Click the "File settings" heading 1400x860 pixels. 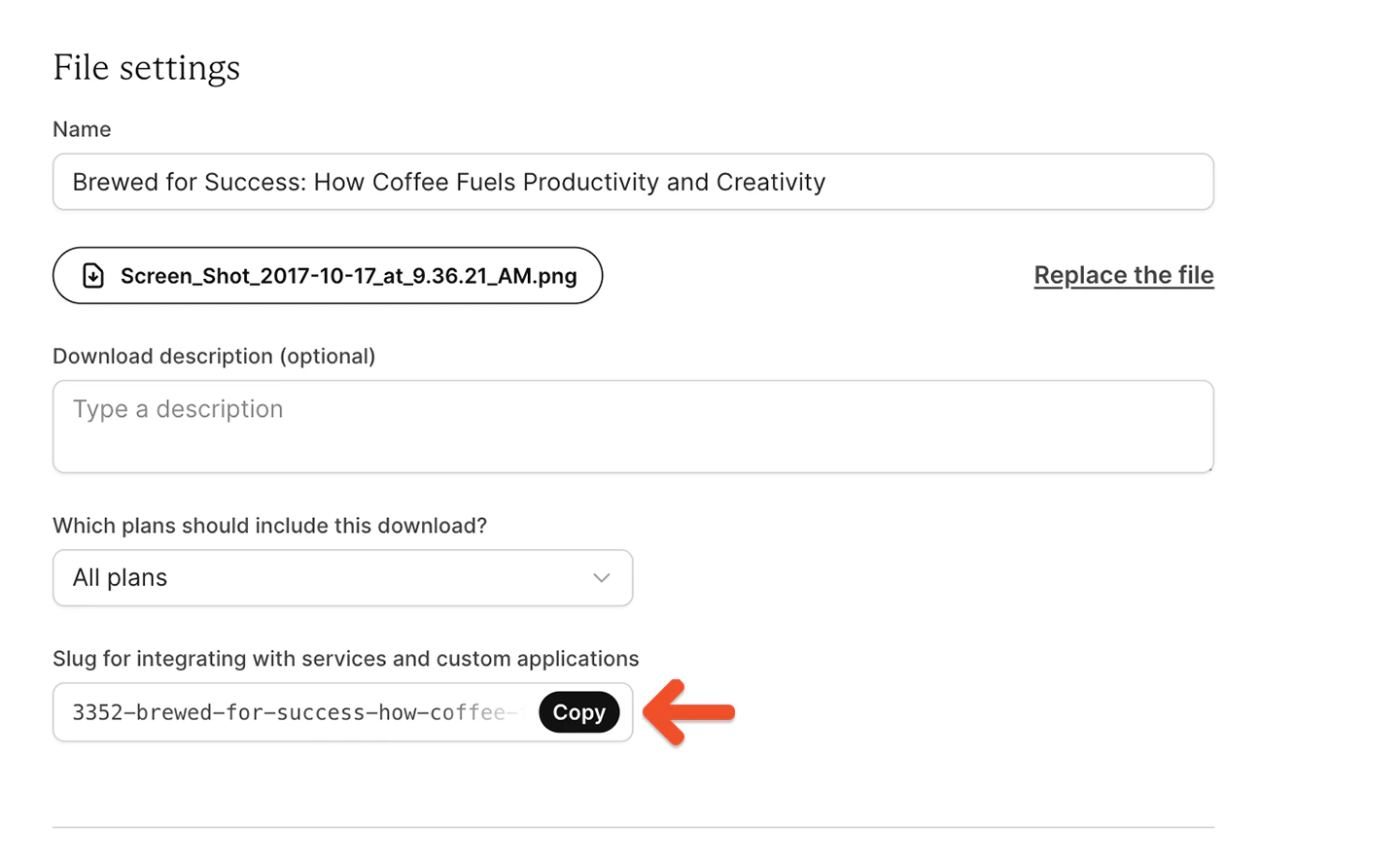coord(146,67)
